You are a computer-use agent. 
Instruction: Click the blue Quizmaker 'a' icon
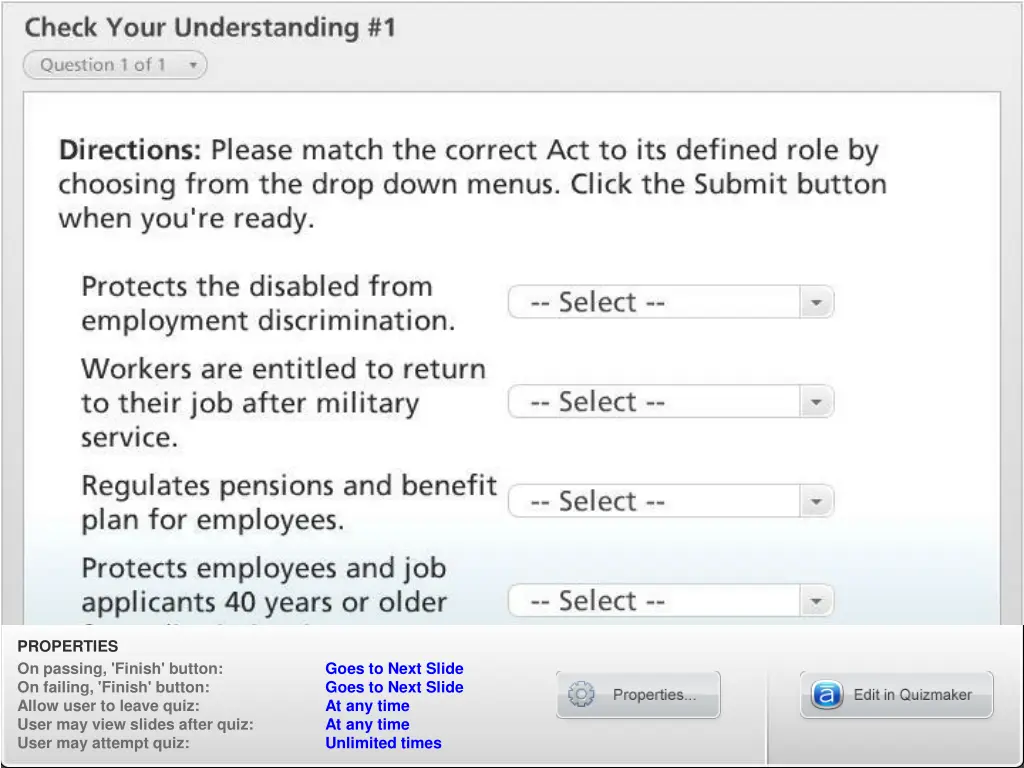(826, 694)
